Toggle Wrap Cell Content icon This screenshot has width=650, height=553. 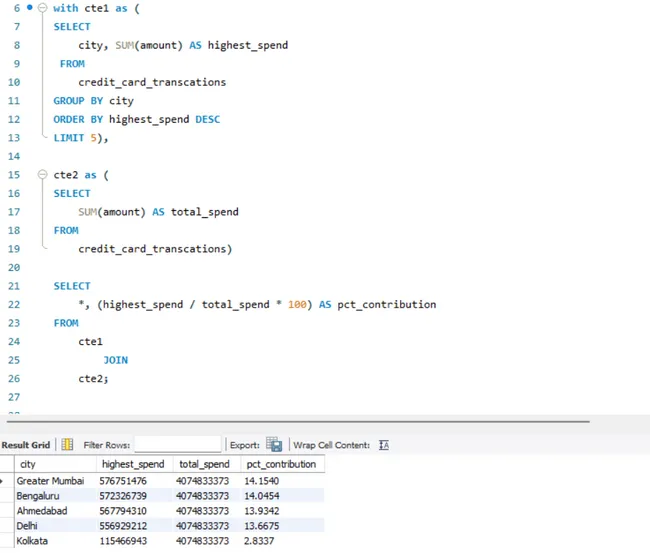pos(384,445)
